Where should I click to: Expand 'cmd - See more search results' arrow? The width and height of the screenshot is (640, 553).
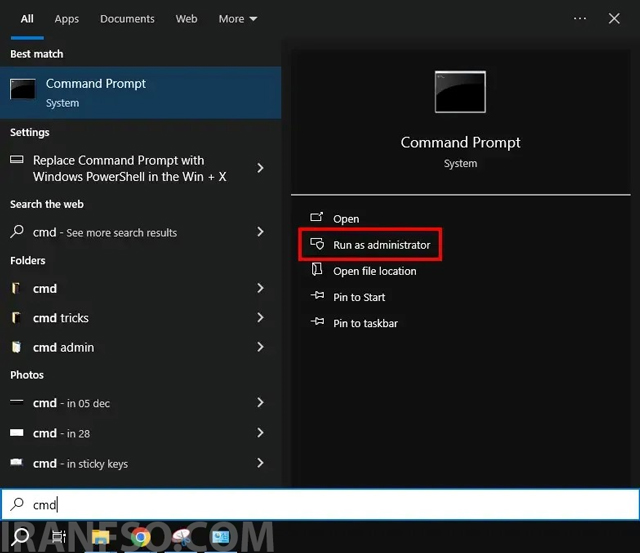(260, 232)
